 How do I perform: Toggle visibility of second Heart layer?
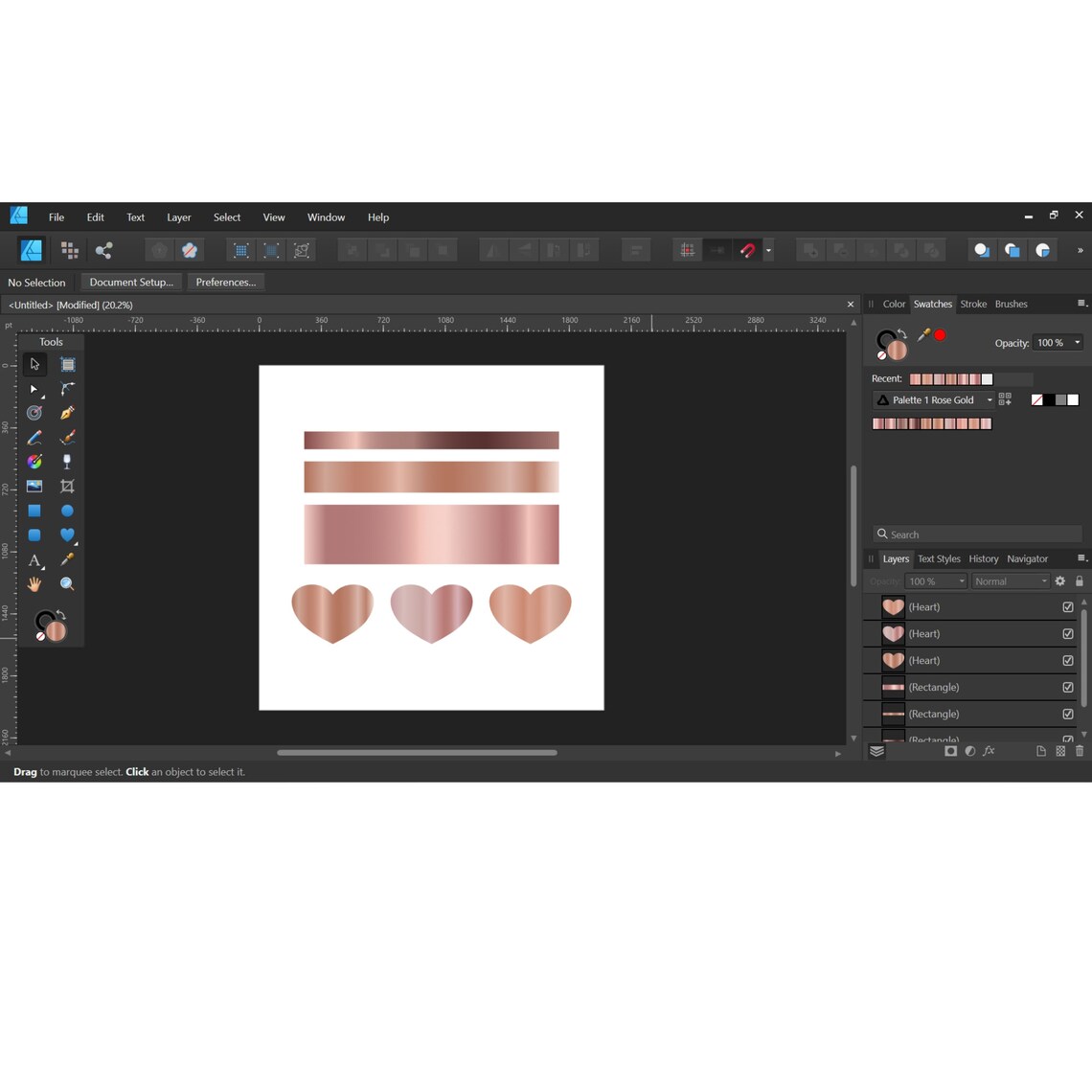pos(1068,634)
